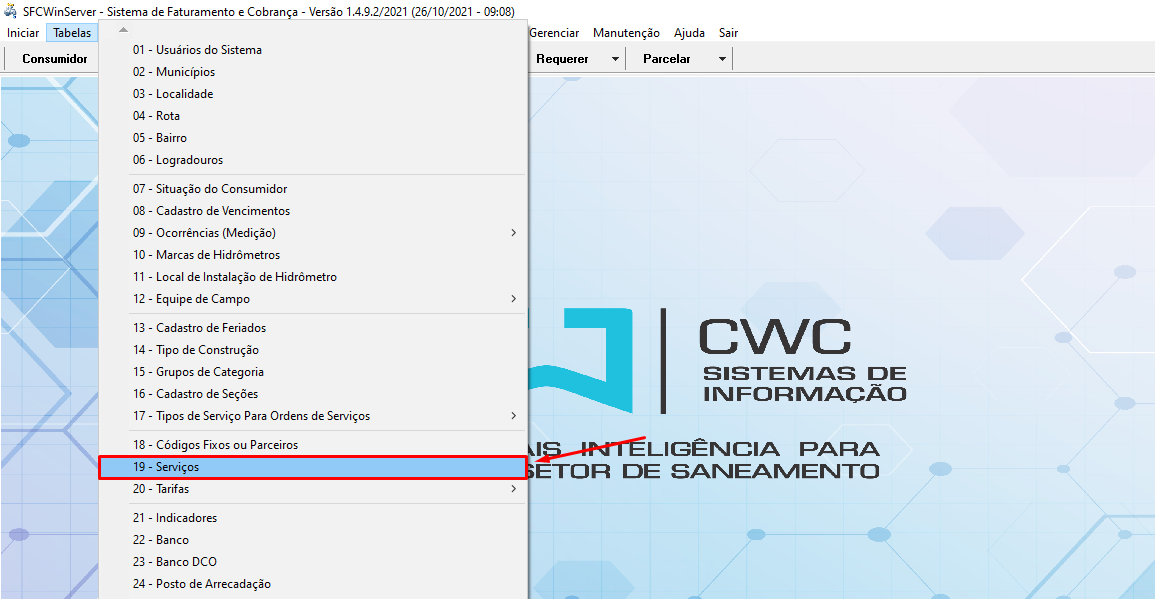Expand the 09 - Ocorrências (Medição) submenu
Screen dimensions: 1155x599
coord(513,233)
